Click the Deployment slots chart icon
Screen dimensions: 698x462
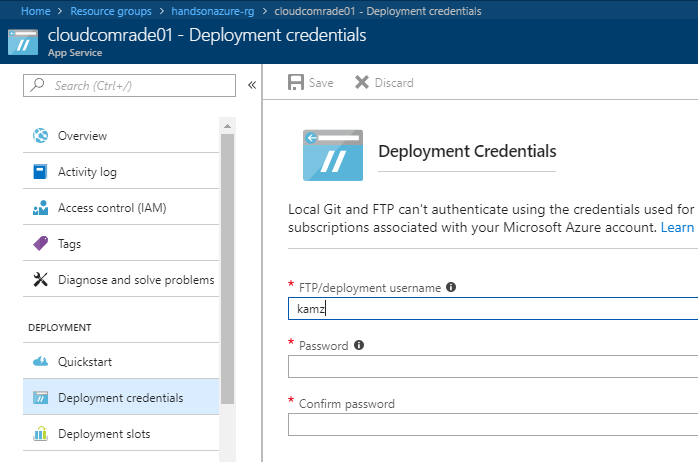pos(41,434)
